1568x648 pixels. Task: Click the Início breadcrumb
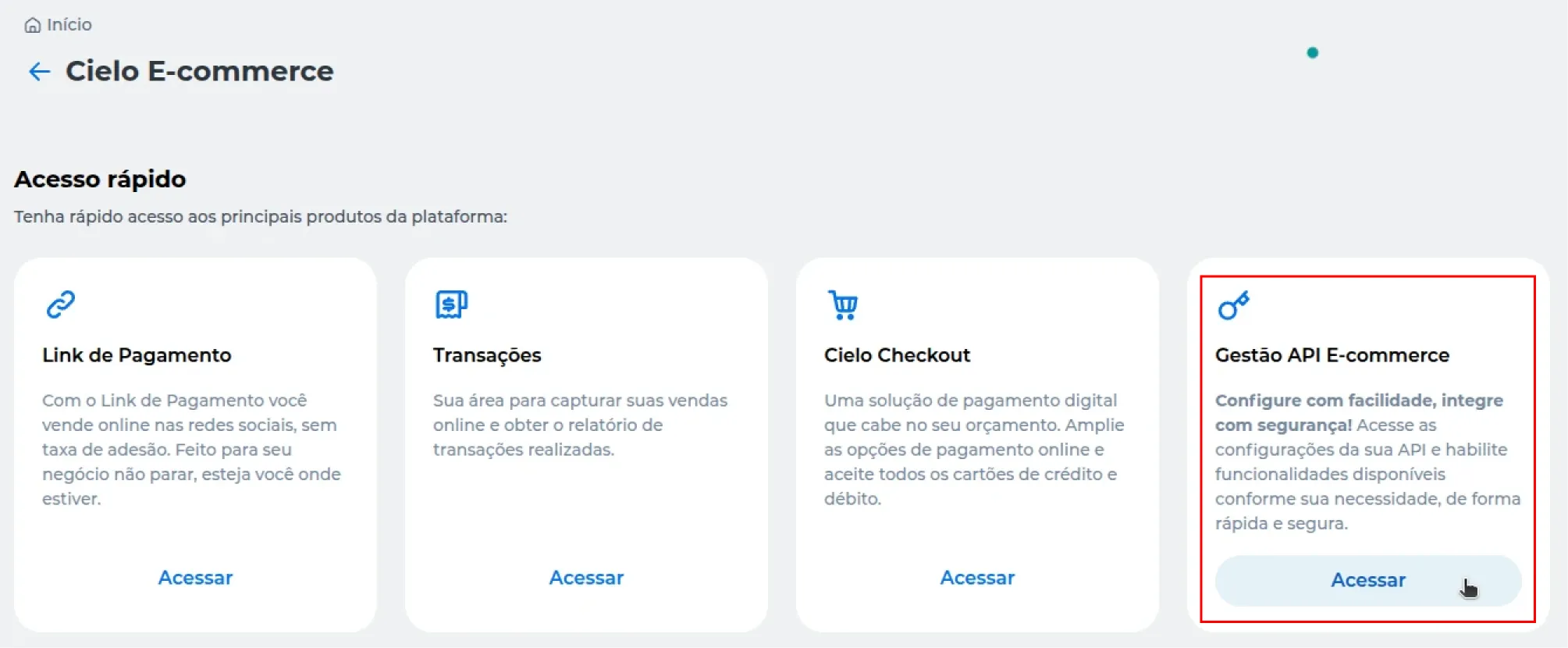pos(69,24)
